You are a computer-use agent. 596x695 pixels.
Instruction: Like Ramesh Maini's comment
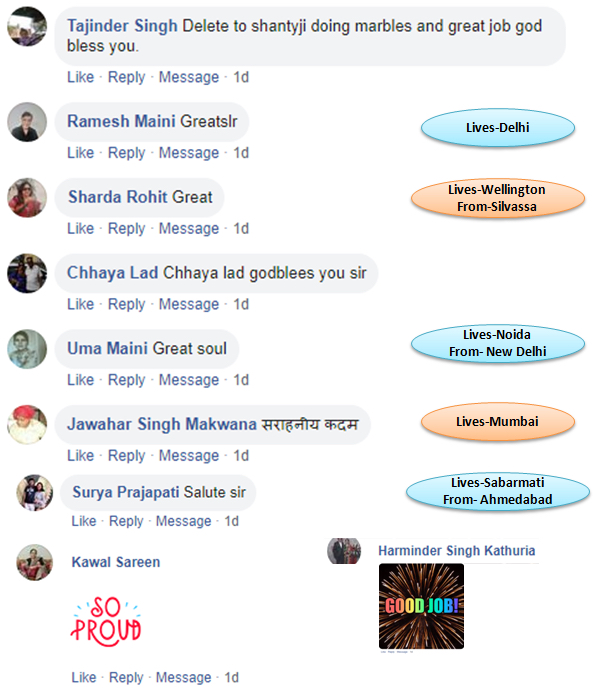click(x=81, y=153)
